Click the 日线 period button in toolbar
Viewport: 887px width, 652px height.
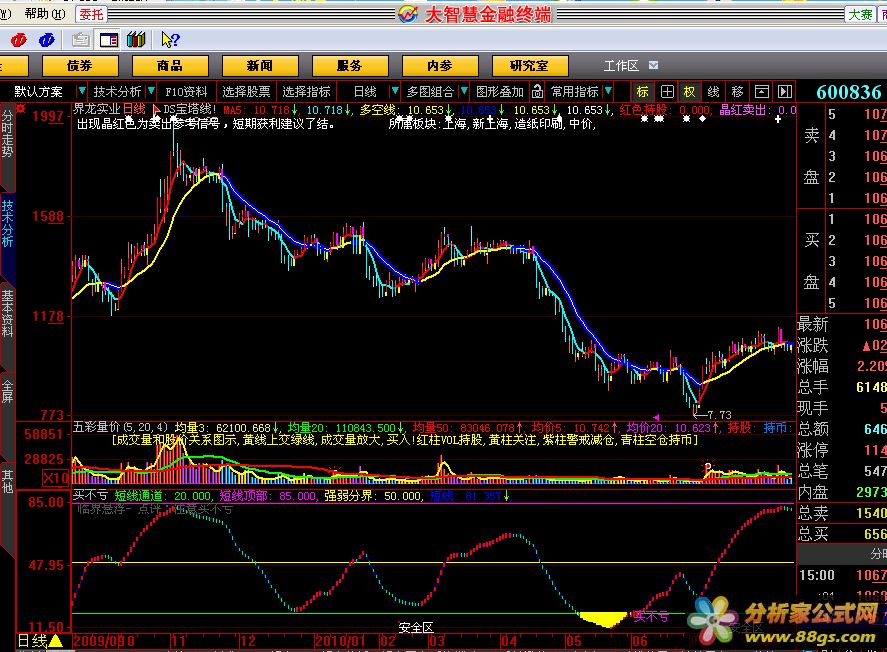pos(365,92)
